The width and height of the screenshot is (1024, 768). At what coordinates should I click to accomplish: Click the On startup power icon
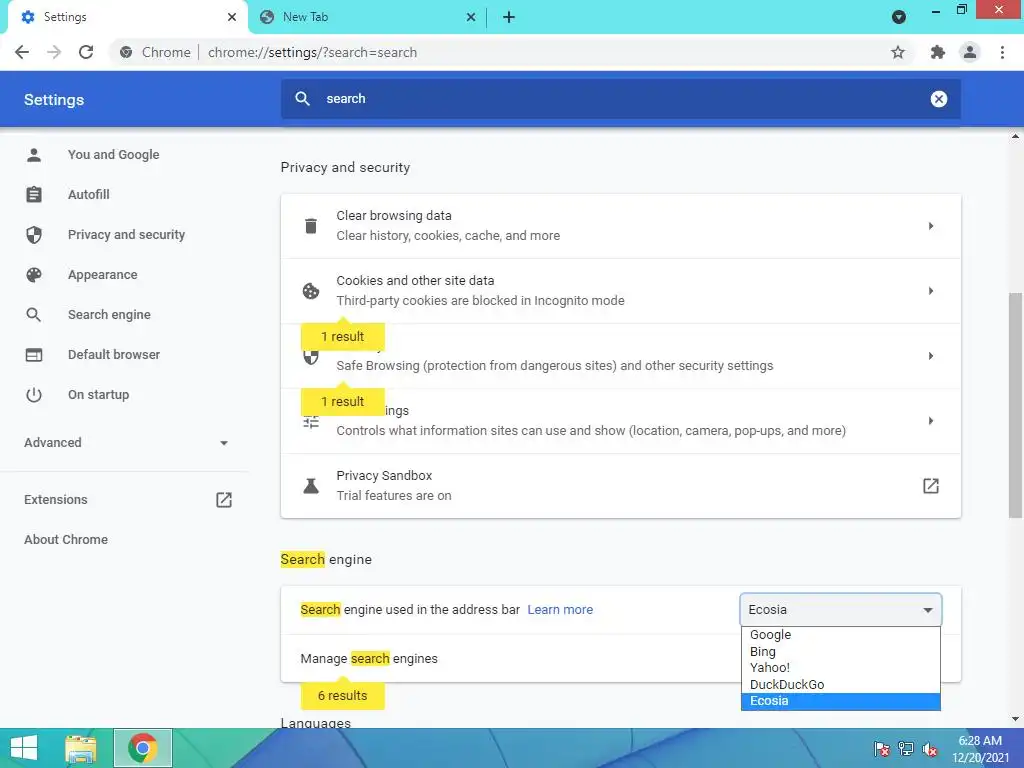[x=34, y=394]
